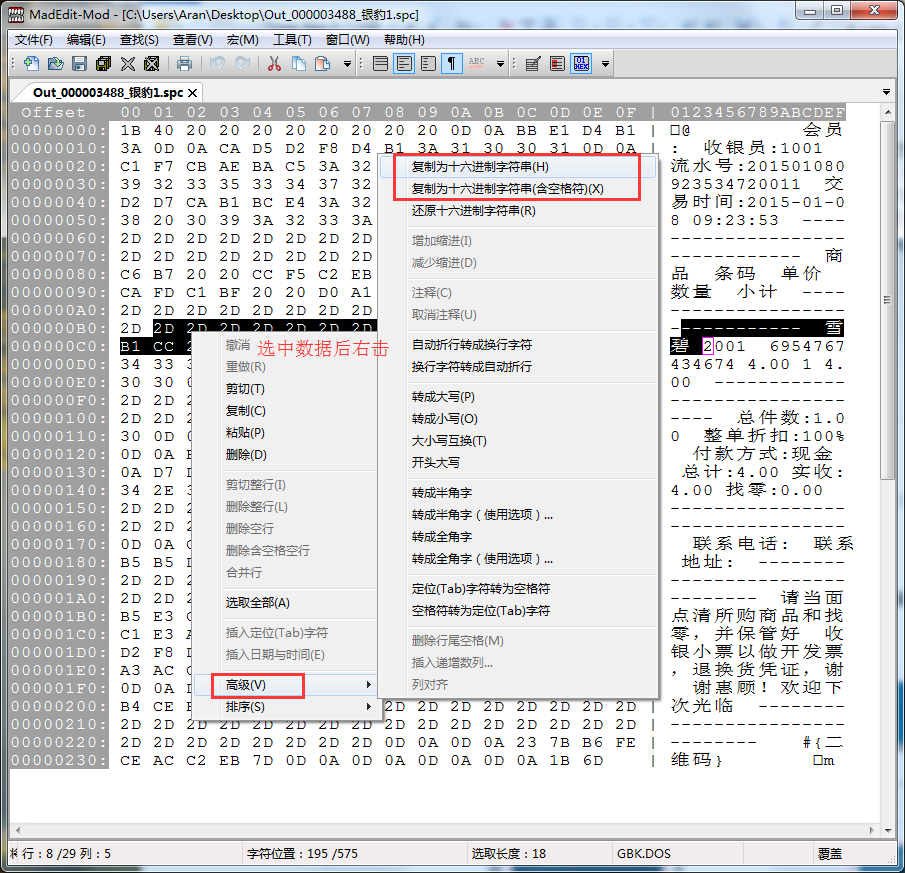Open the 宏(M) menu
905x873 pixels.
tap(242, 40)
